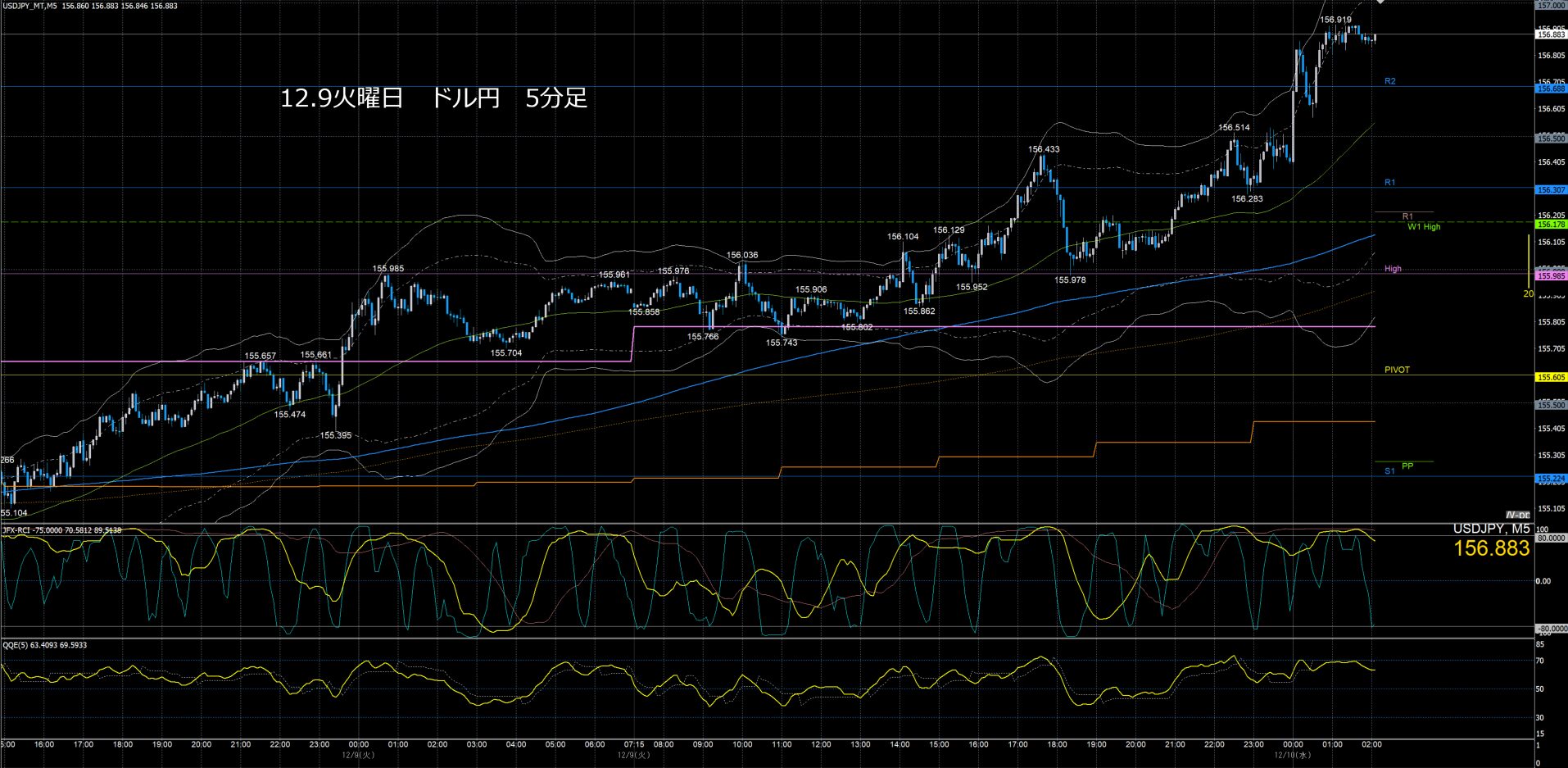The width and height of the screenshot is (1568, 768).
Task: Select the R2 pivot line label
Action: click(1389, 81)
